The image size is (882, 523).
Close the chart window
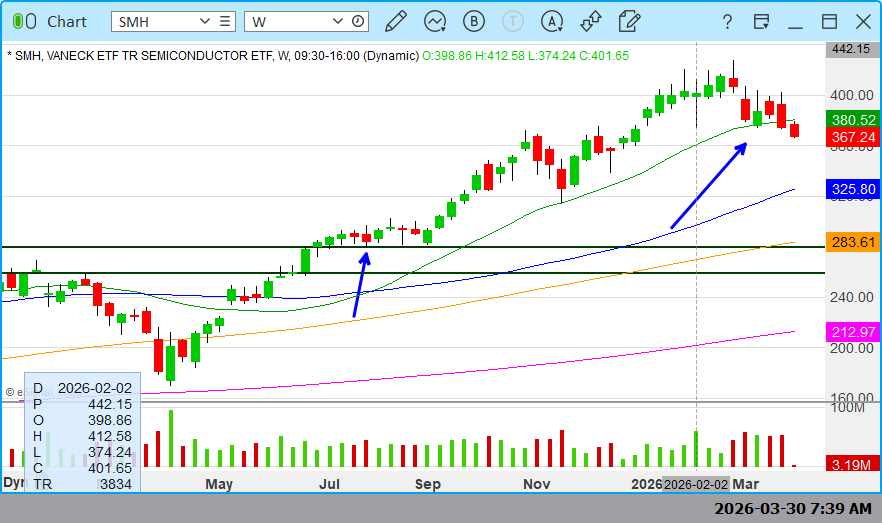[x=863, y=21]
